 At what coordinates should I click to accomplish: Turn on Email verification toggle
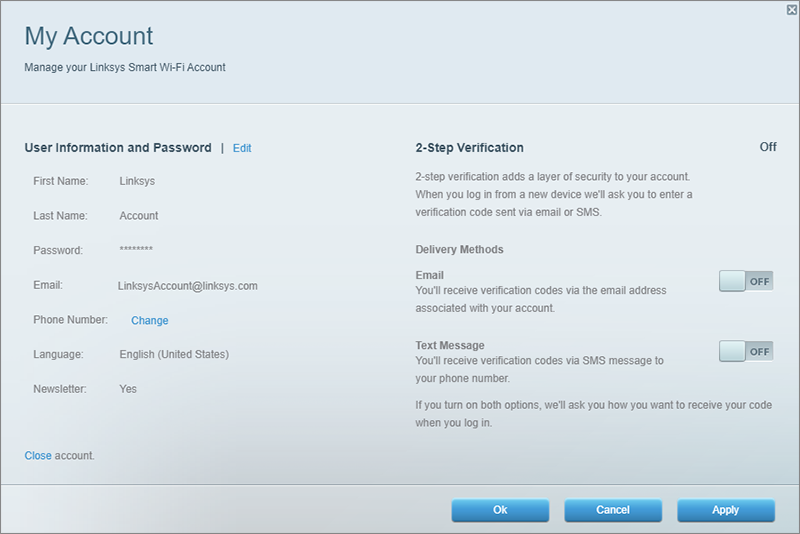pyautogui.click(x=746, y=281)
